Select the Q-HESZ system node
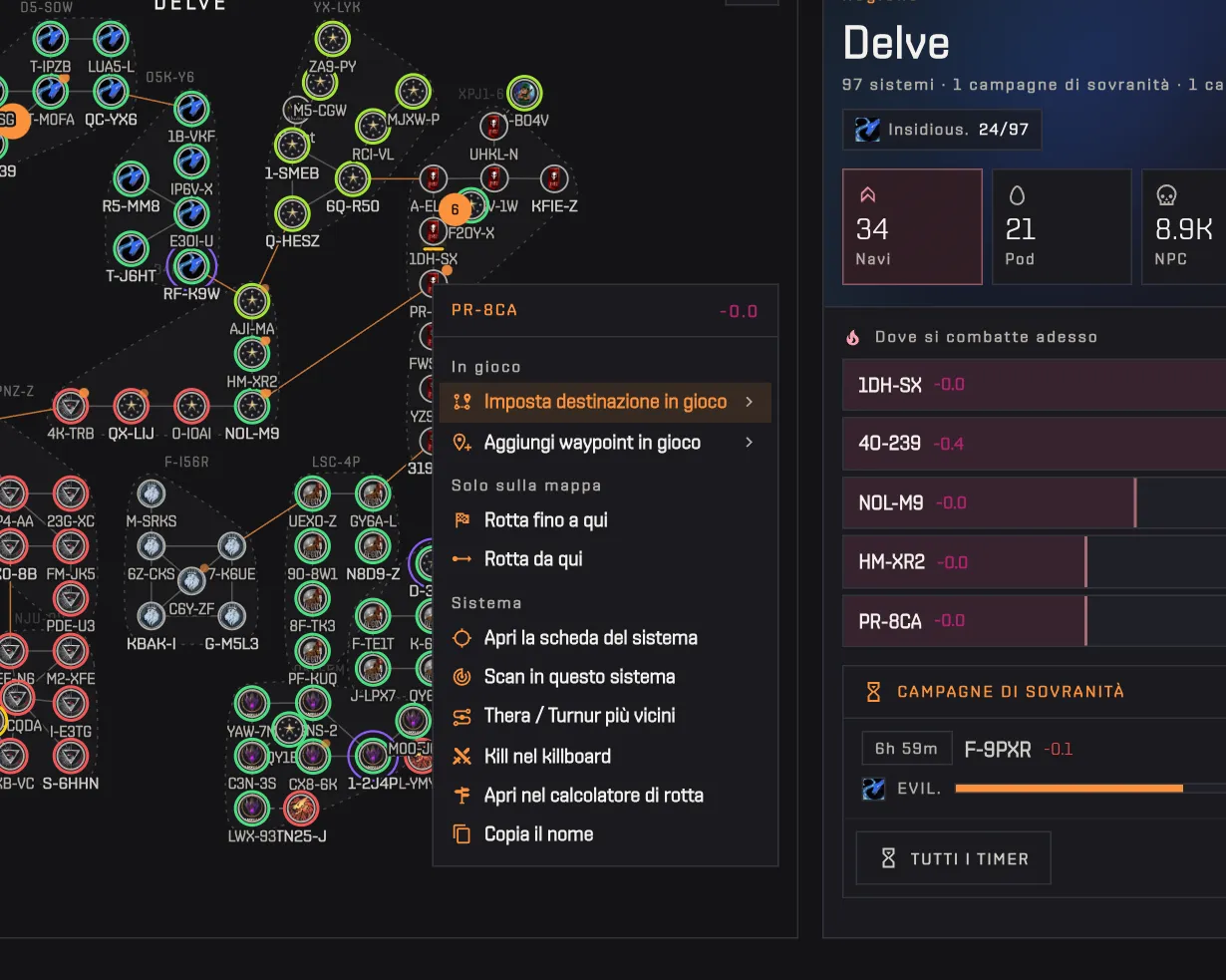Image resolution: width=1226 pixels, height=980 pixels. tap(292, 213)
